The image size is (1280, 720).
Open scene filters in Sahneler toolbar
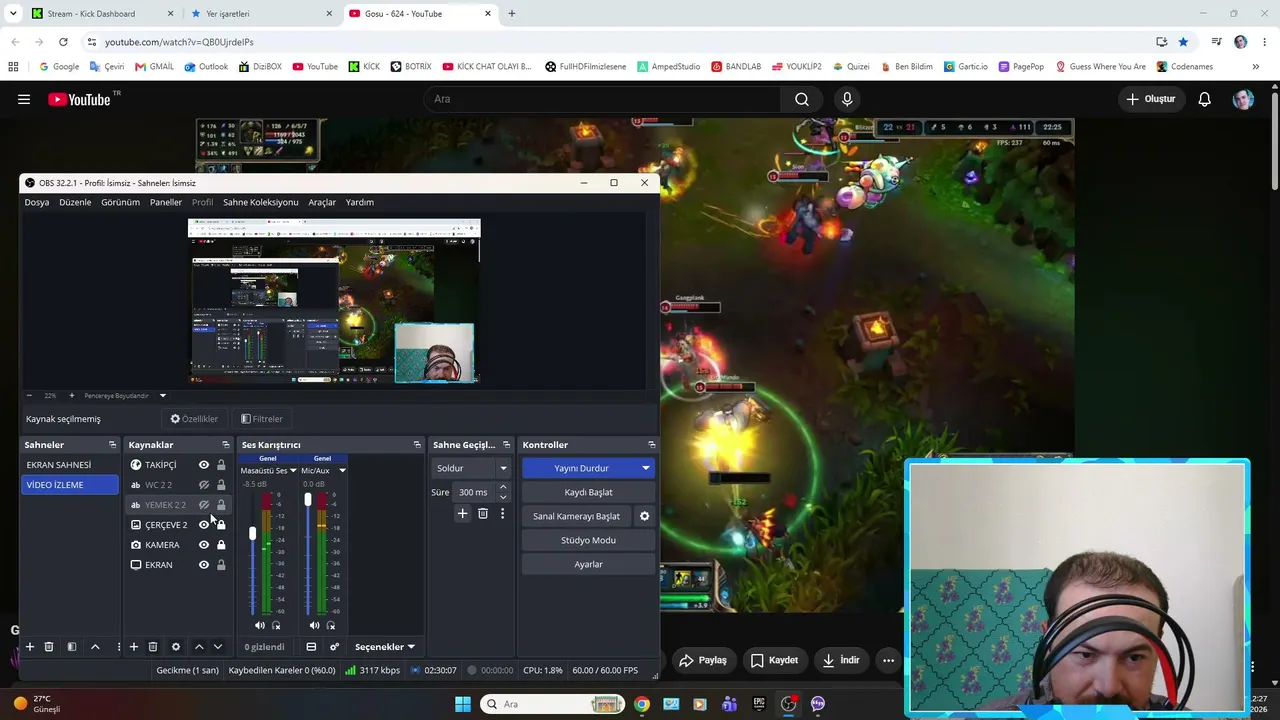point(72,647)
